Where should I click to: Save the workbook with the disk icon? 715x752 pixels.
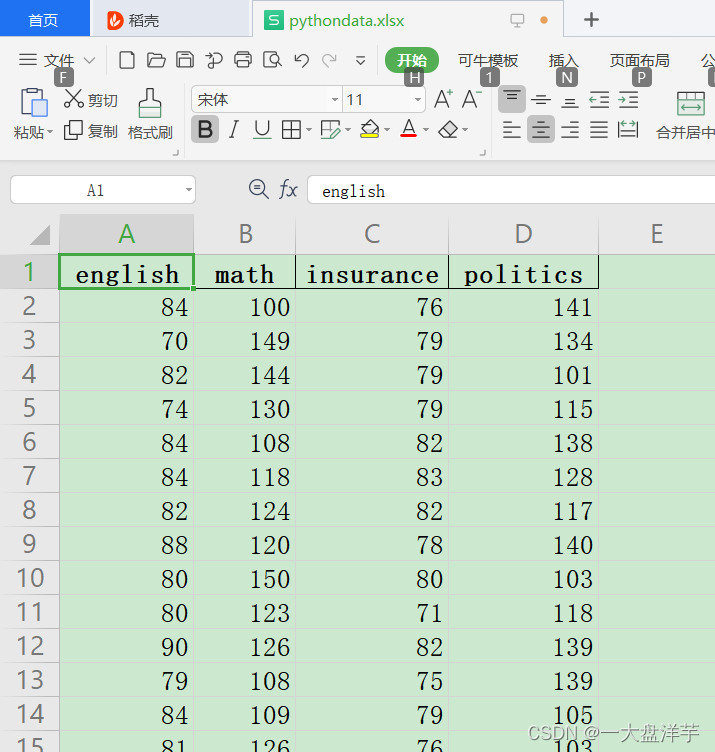[x=185, y=60]
